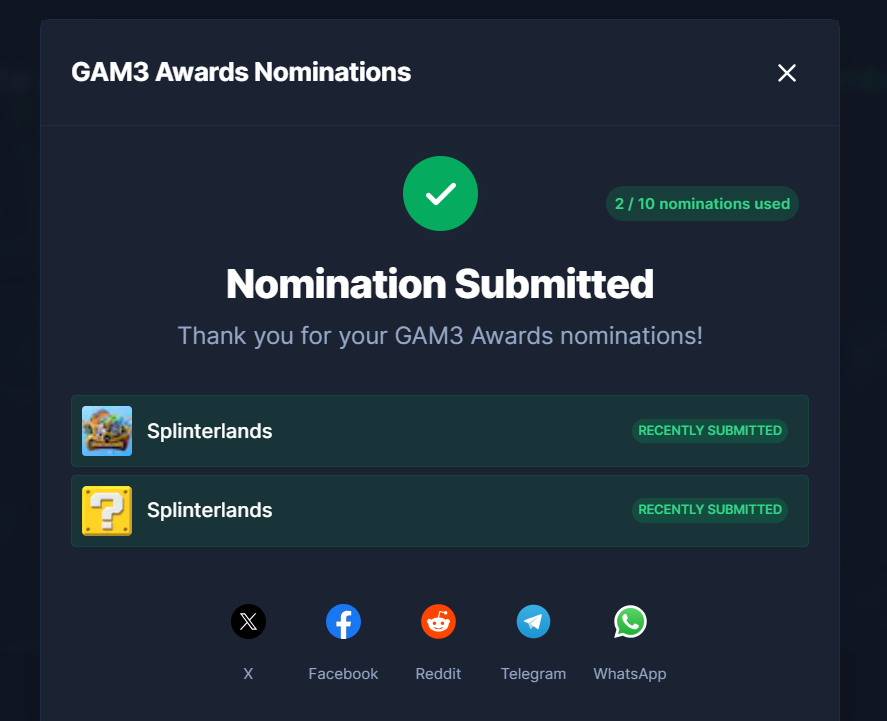
Task: Click the '2 / 10 nominations used' badge
Action: pyautogui.click(x=702, y=204)
